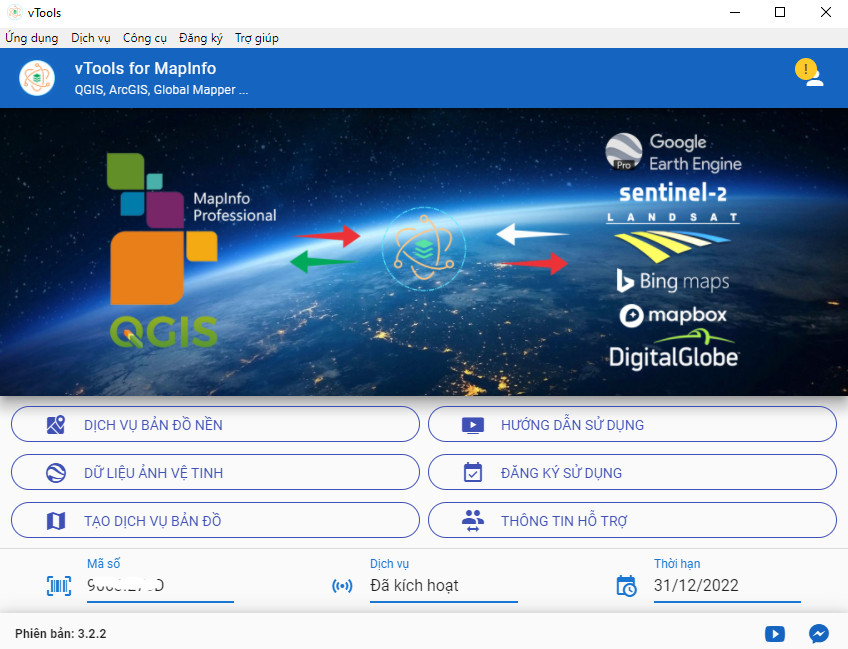Image resolution: width=848 pixels, height=649 pixels.
Task: Click the Phiên bản: 3.2.2 version text
Action: [61, 634]
